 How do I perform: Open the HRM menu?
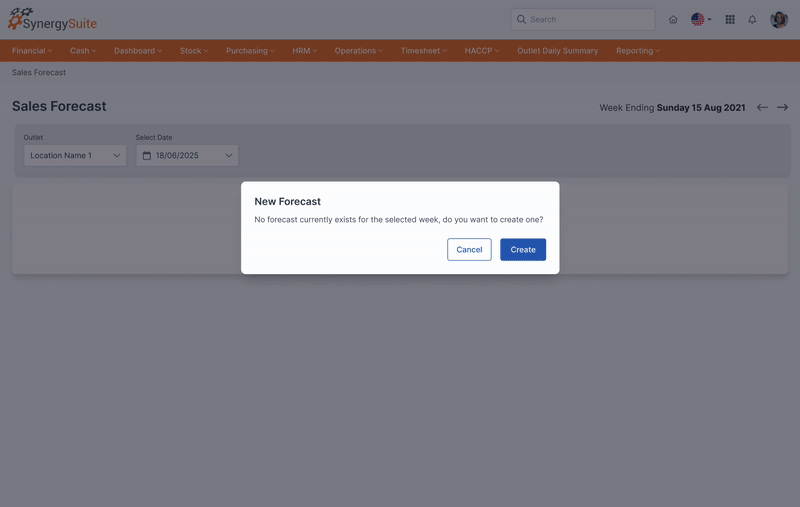point(305,50)
